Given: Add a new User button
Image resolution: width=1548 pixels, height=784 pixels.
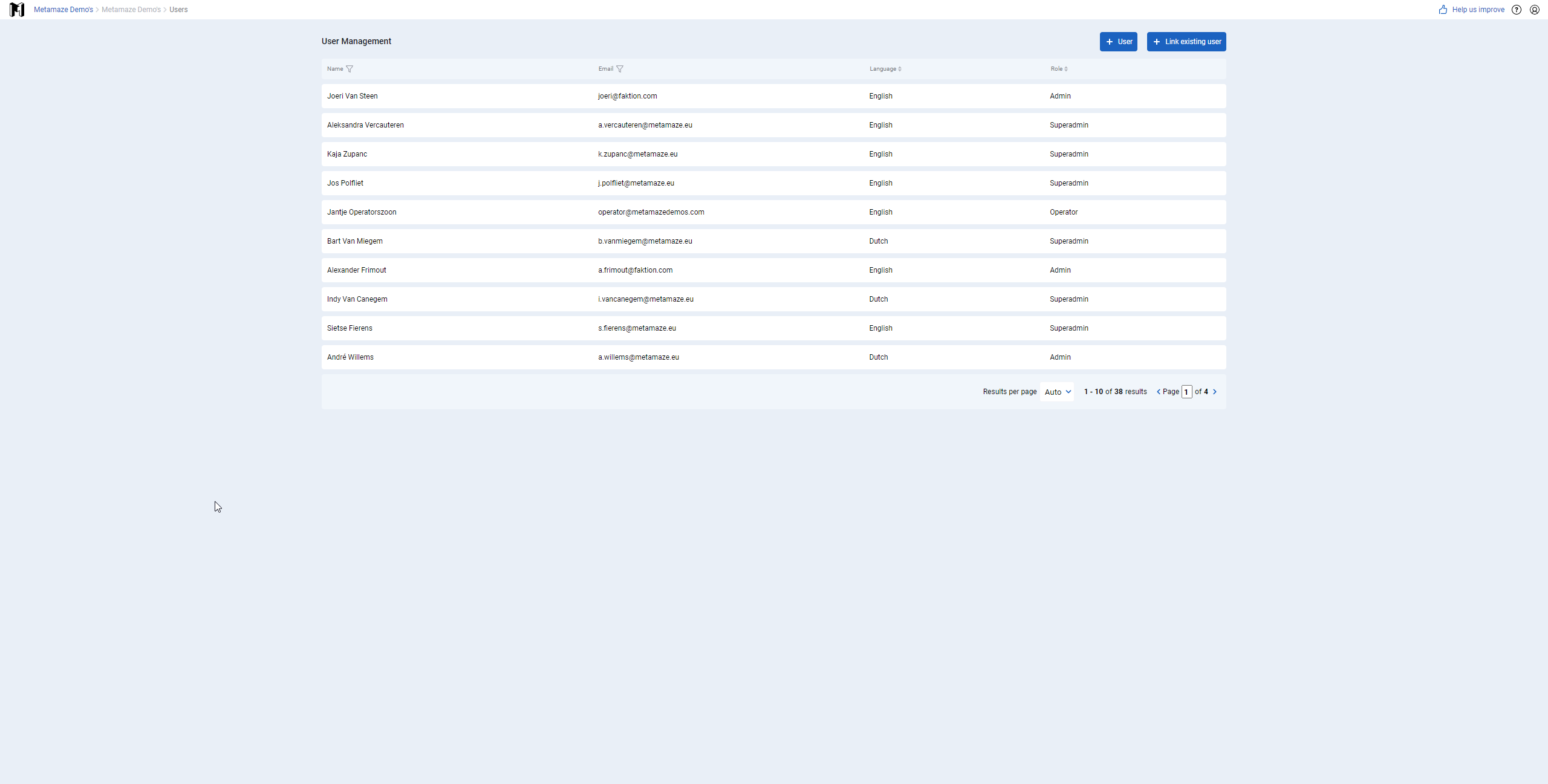Looking at the screenshot, I should 1119,42.
